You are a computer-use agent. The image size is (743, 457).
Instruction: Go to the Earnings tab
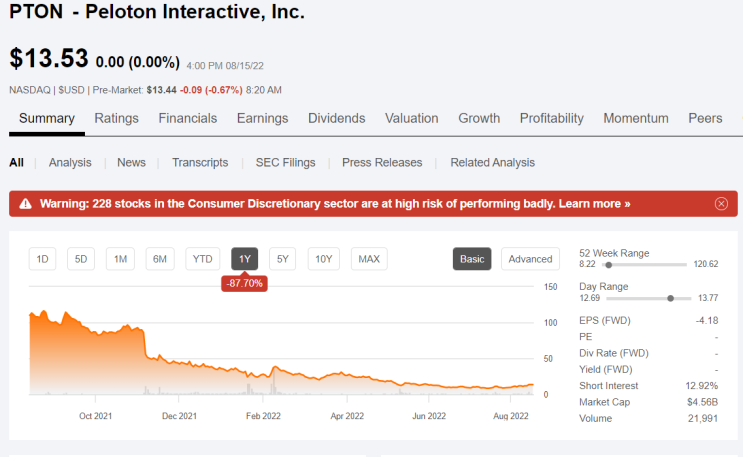coord(263,118)
